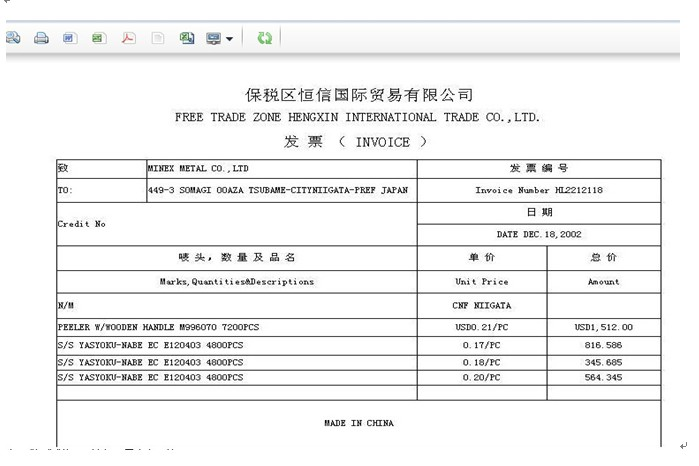Viewport: 699px width, 466px height.
Task: Select the 0.20/PC unit price
Action: 482,378
